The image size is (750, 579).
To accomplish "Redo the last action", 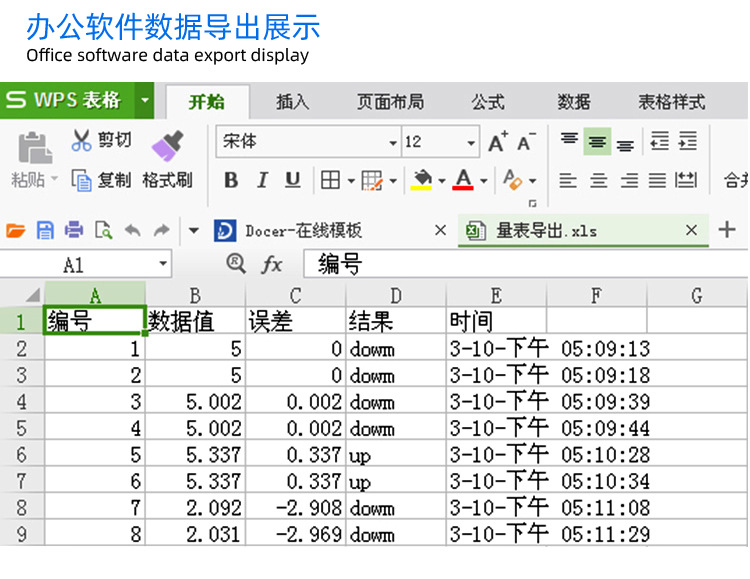I will click(162, 230).
